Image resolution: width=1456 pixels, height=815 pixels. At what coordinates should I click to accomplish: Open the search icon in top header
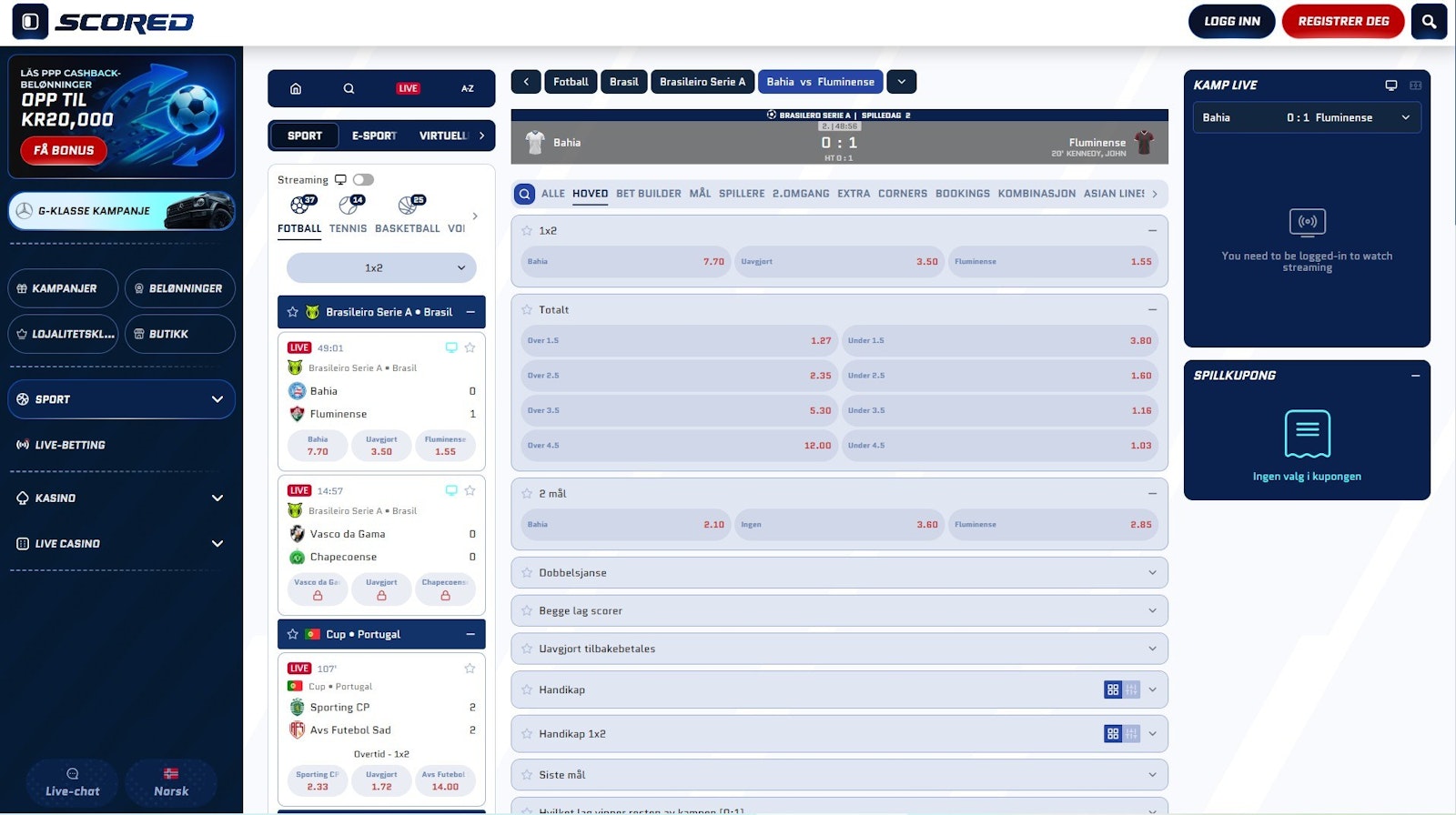pos(1429,22)
